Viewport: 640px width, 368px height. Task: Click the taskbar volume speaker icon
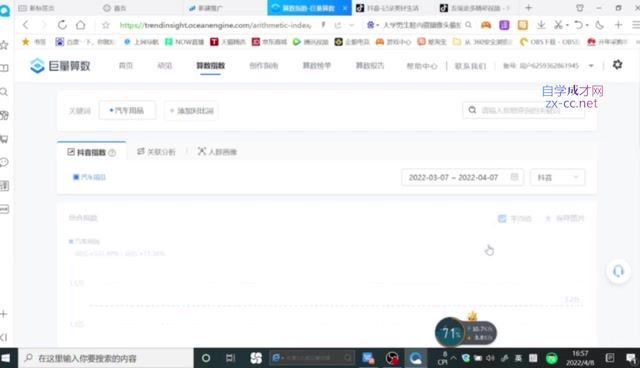tap(490, 358)
